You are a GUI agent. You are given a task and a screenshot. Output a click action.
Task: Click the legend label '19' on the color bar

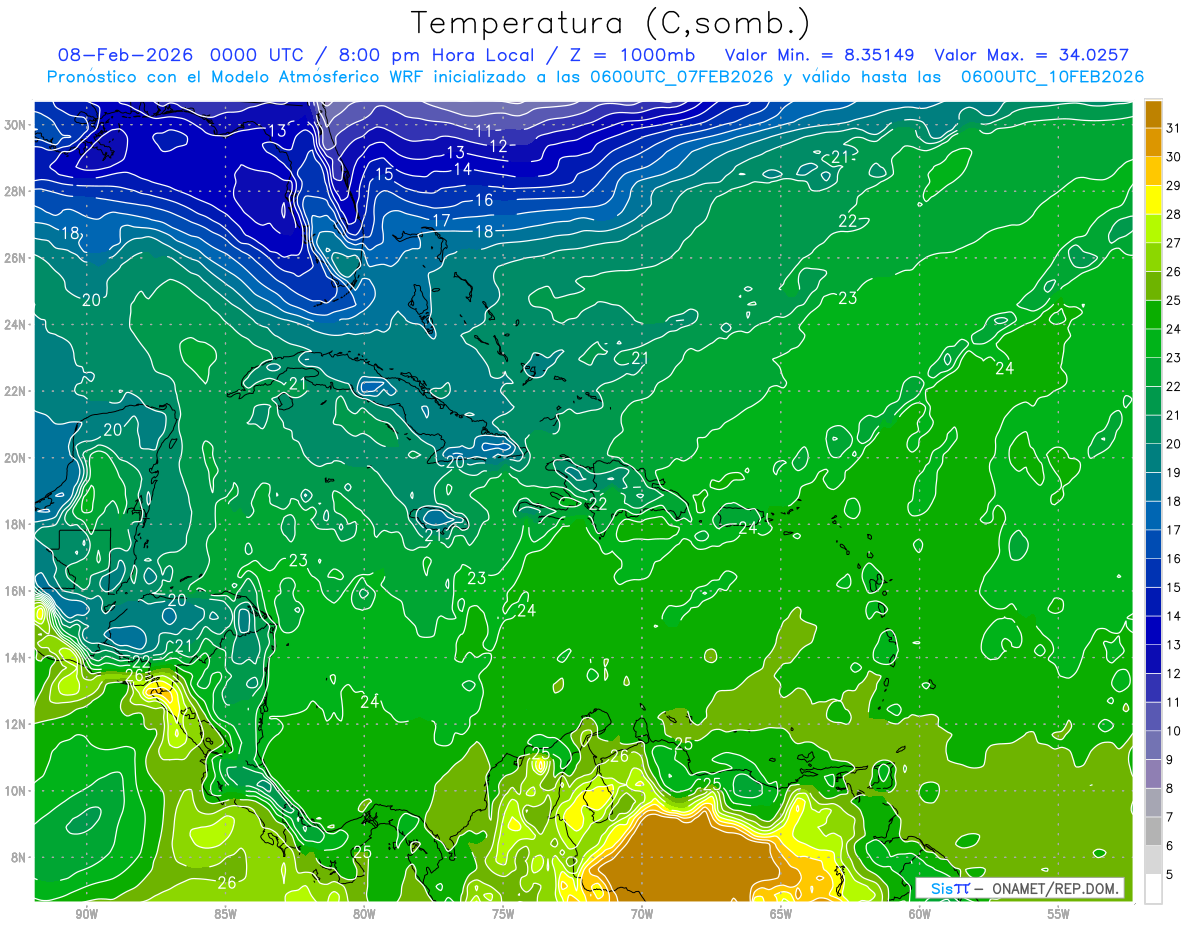[1173, 472]
